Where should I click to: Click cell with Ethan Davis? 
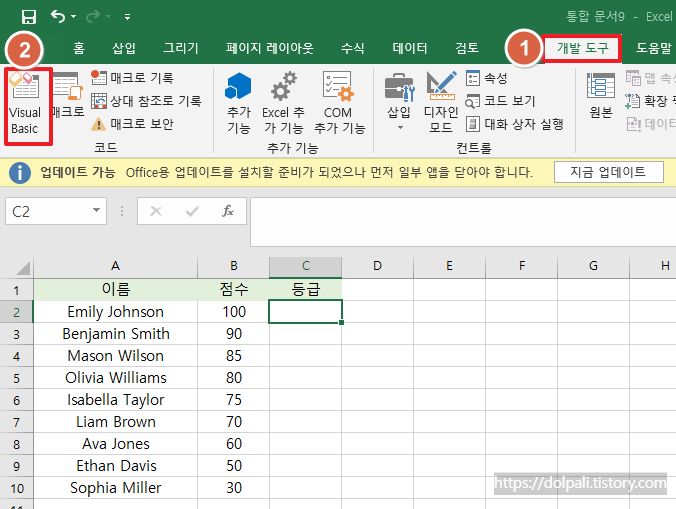pos(116,465)
